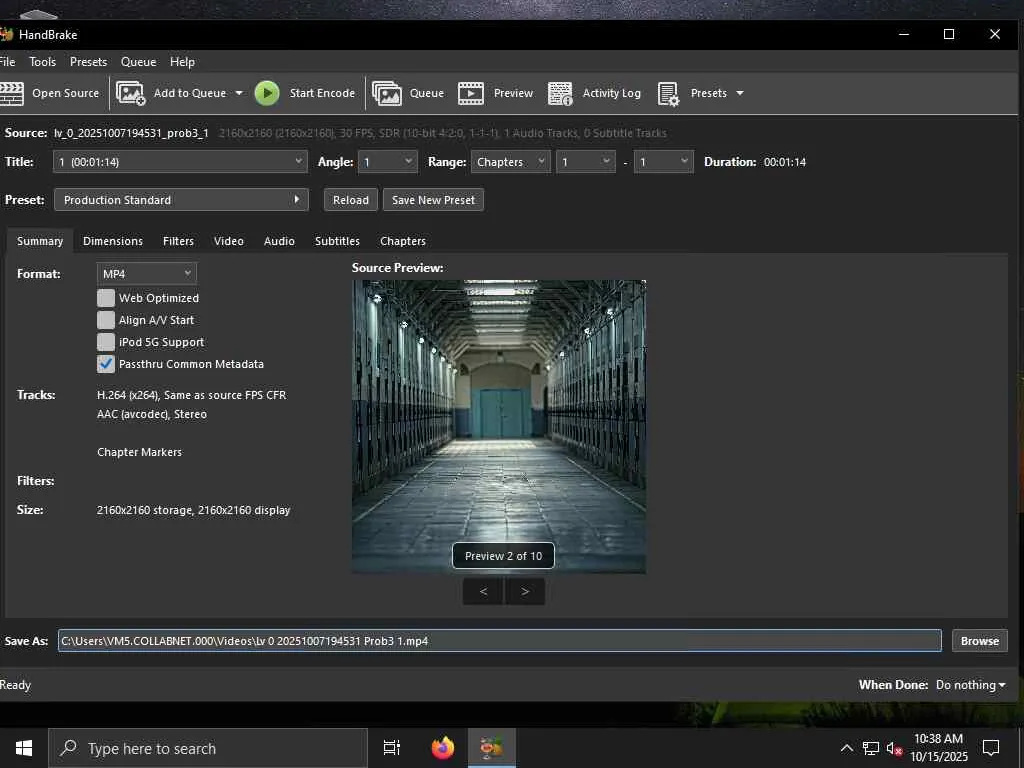Go to next preview image arrow
This screenshot has width=1024, height=768.
coord(525,591)
